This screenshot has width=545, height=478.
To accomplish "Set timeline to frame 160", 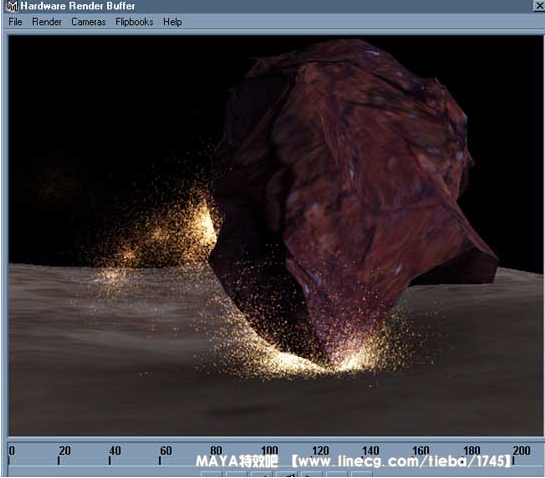I will (x=421, y=451).
